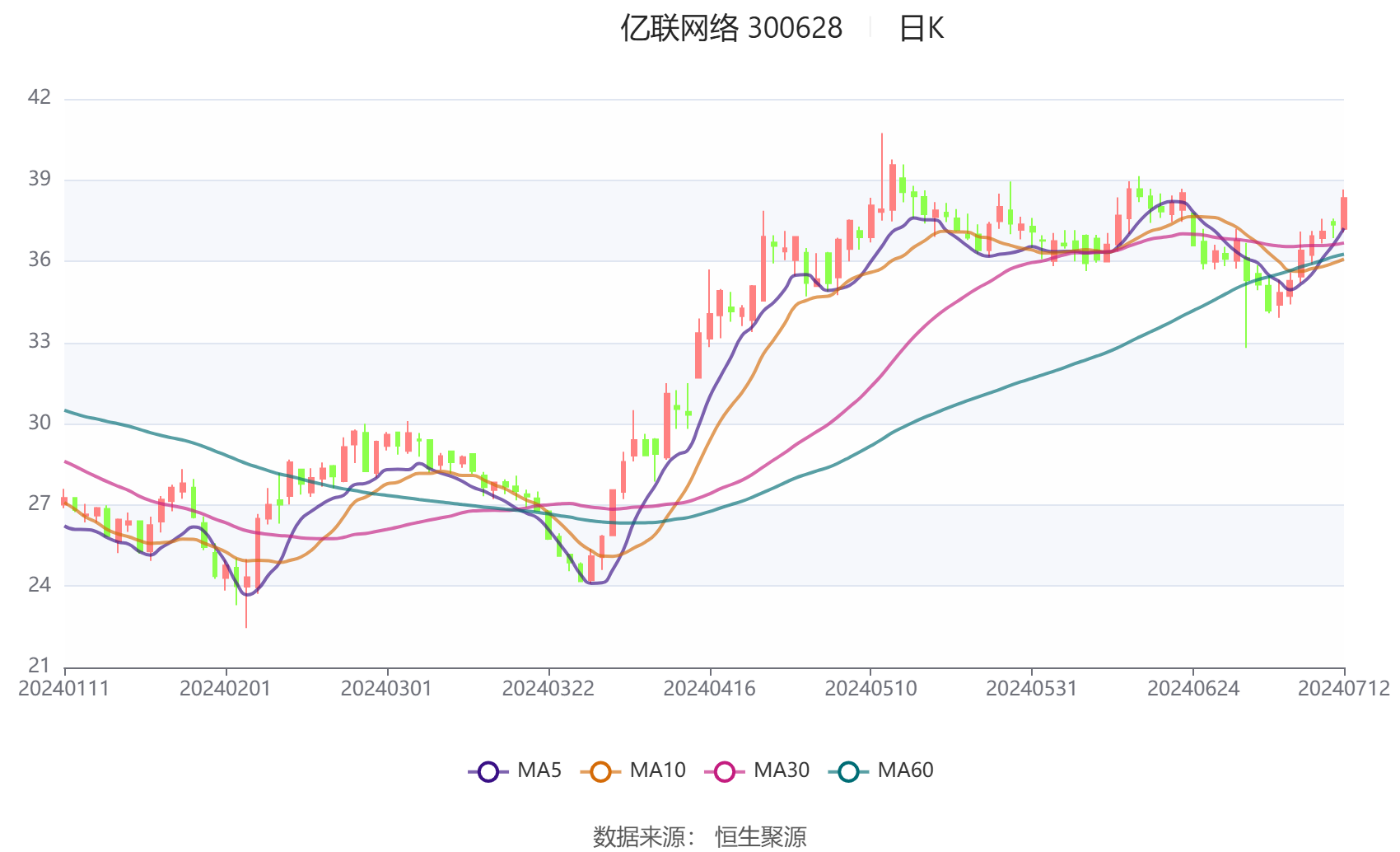Click y-axis value label 33

pyautogui.click(x=40, y=341)
